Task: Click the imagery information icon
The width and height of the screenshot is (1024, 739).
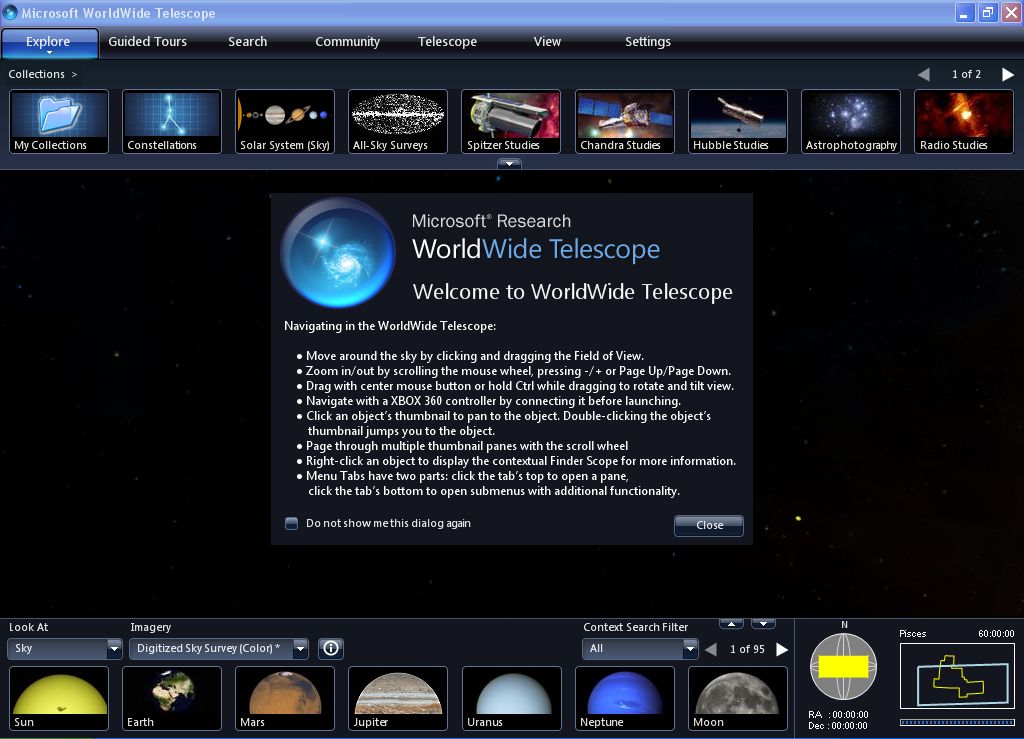Action: 331,648
